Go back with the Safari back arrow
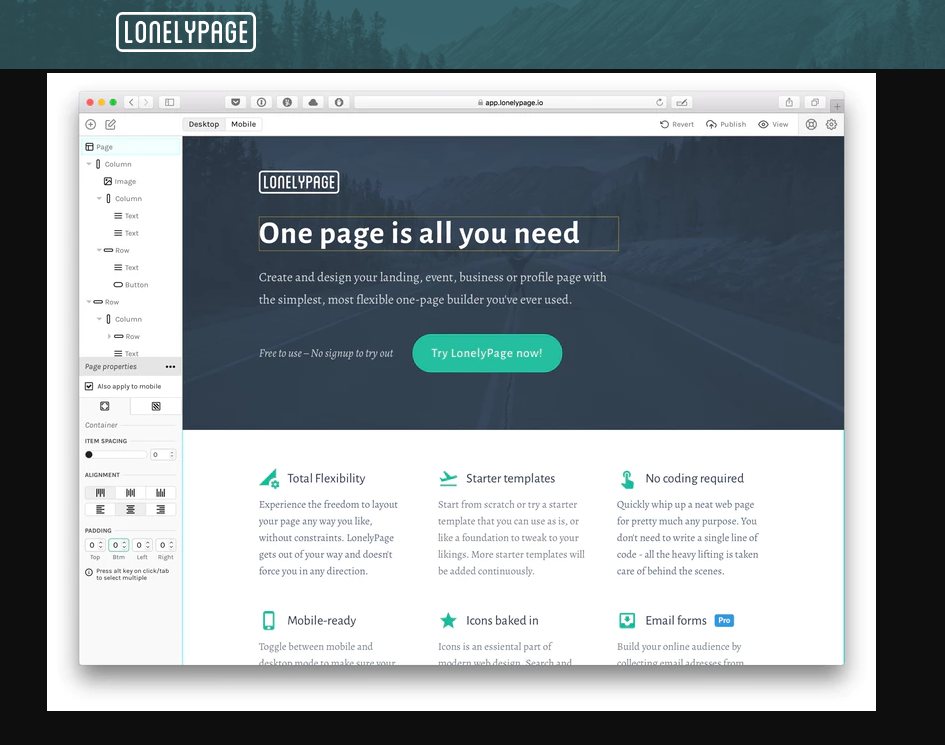This screenshot has width=945, height=745. tap(131, 102)
